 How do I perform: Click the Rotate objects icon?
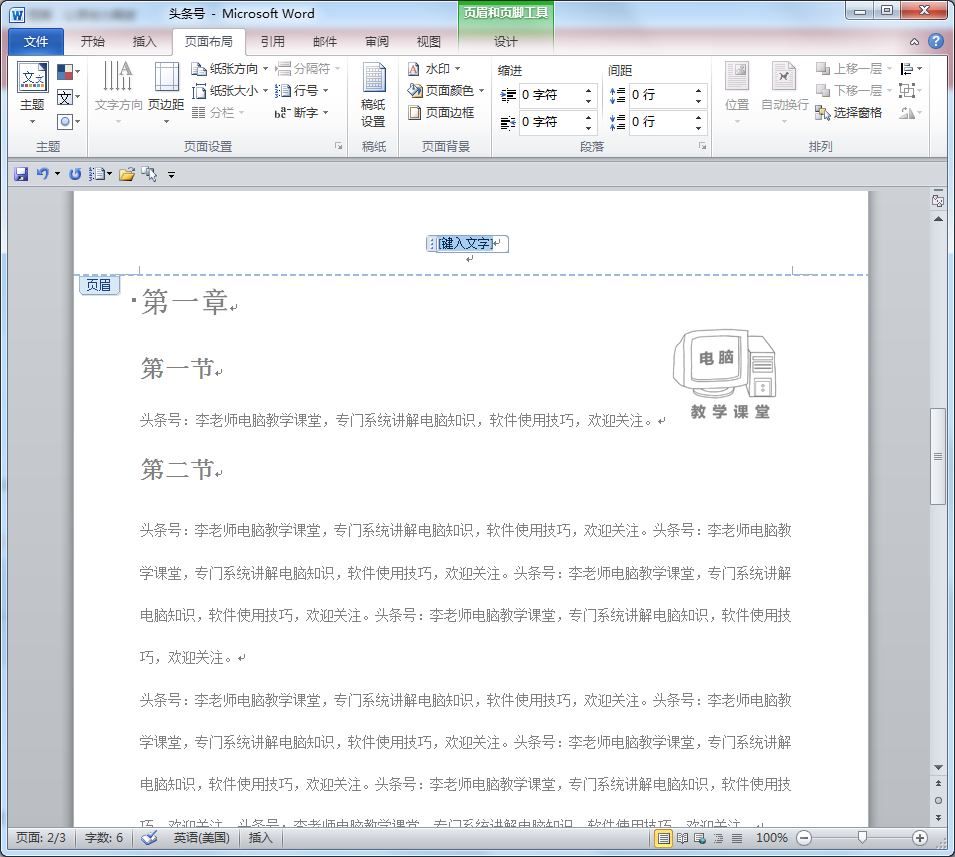click(x=910, y=113)
